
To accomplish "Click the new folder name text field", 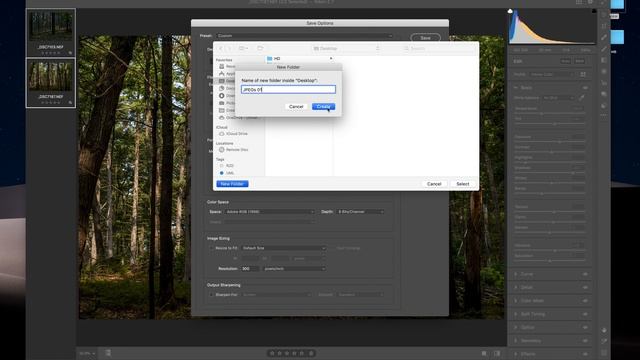I will pyautogui.click(x=288, y=89).
